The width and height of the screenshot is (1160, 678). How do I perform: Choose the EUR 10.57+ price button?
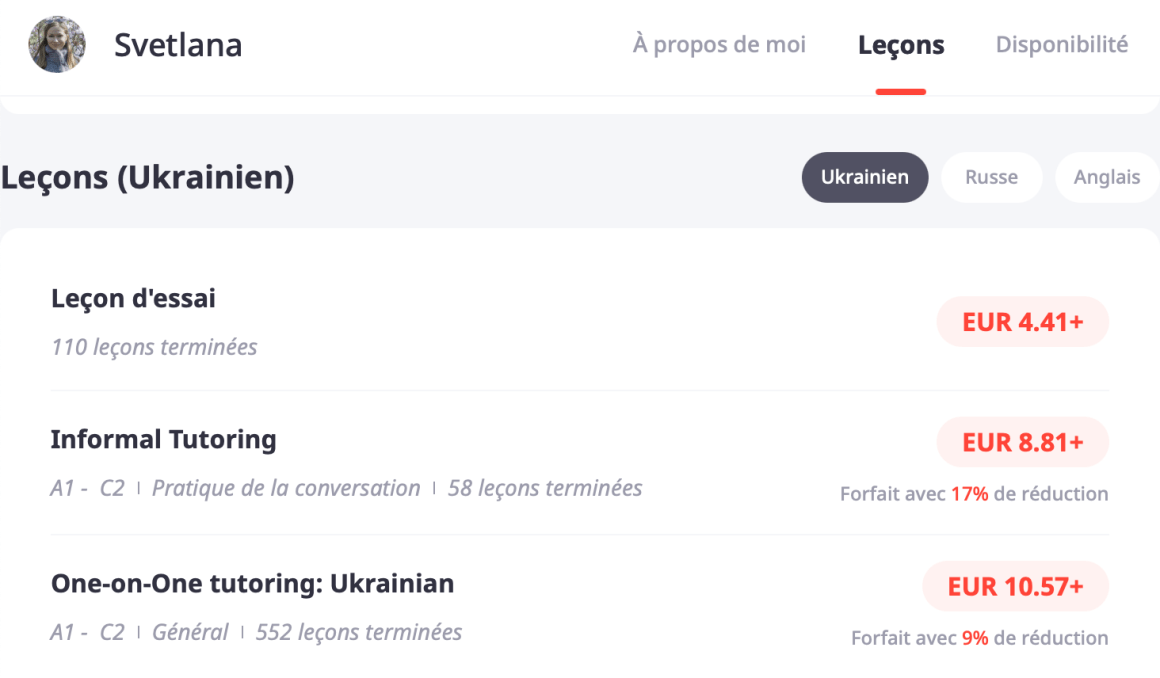(1015, 587)
